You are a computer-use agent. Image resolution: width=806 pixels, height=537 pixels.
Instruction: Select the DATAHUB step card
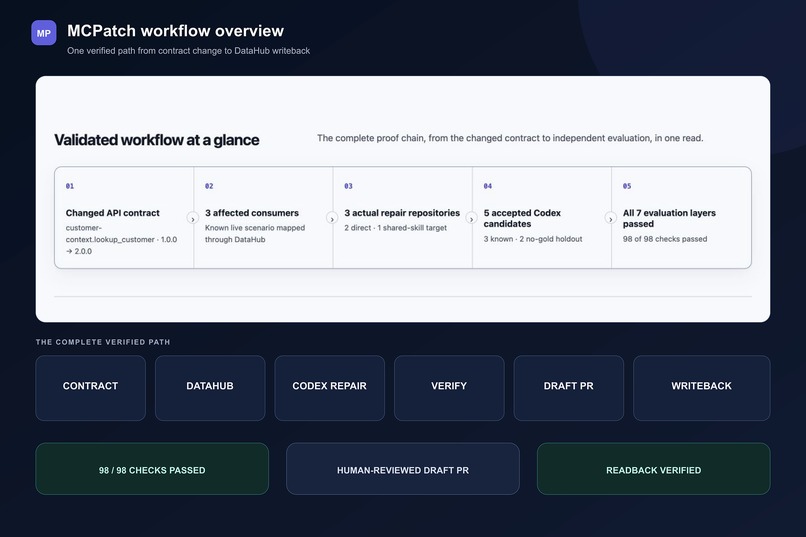[x=210, y=388]
